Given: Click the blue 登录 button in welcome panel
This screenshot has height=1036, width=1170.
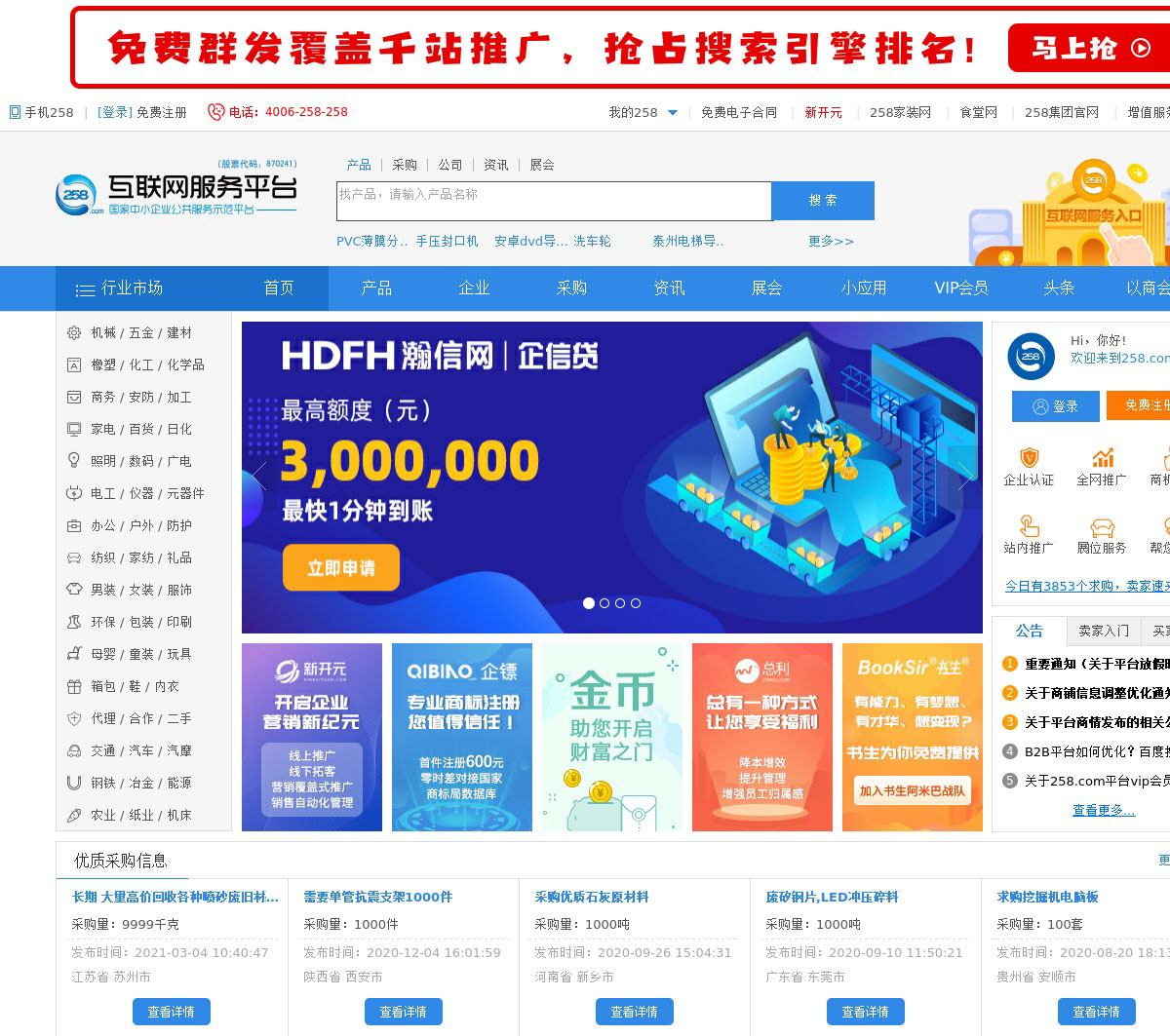Looking at the screenshot, I should click(1056, 406).
